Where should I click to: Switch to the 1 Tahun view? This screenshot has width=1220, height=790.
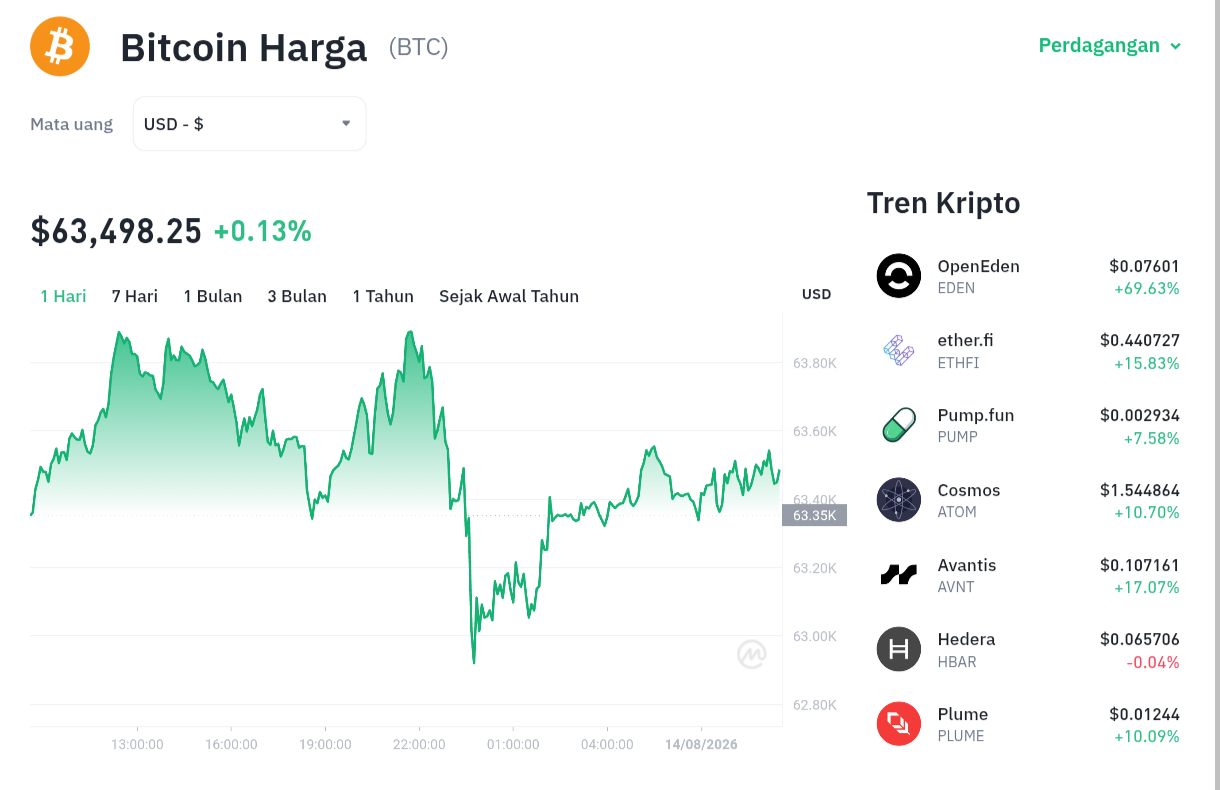[x=383, y=296]
